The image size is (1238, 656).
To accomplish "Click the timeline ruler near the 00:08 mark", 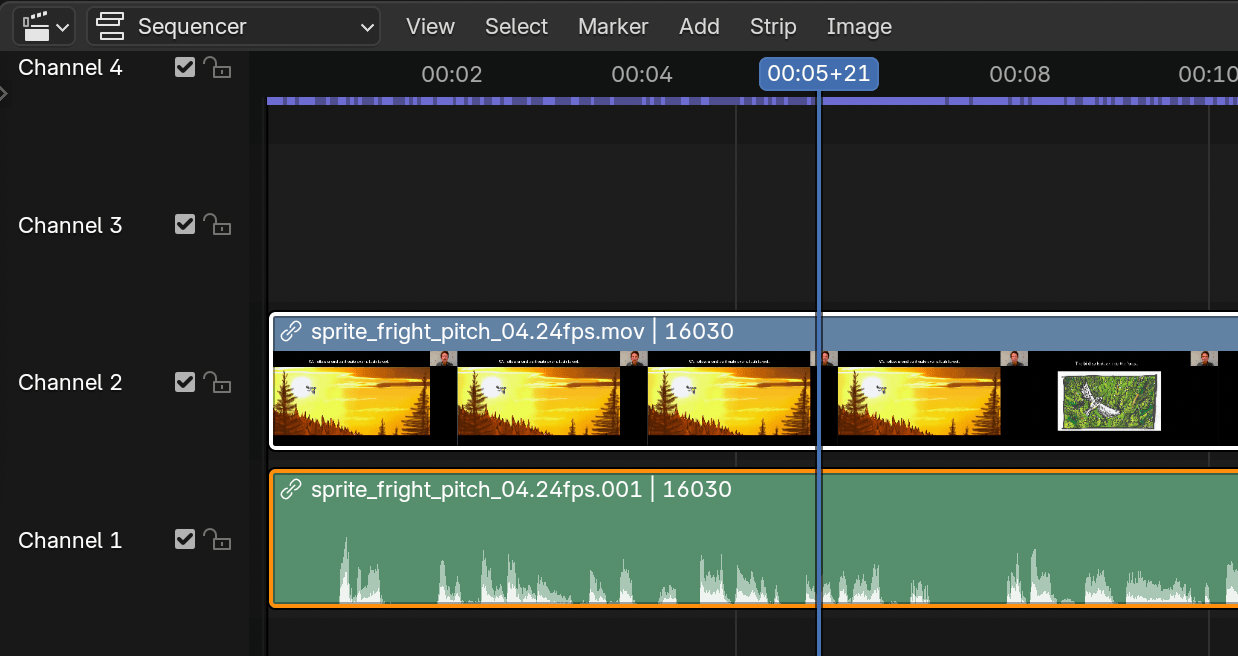I will click(x=1019, y=74).
